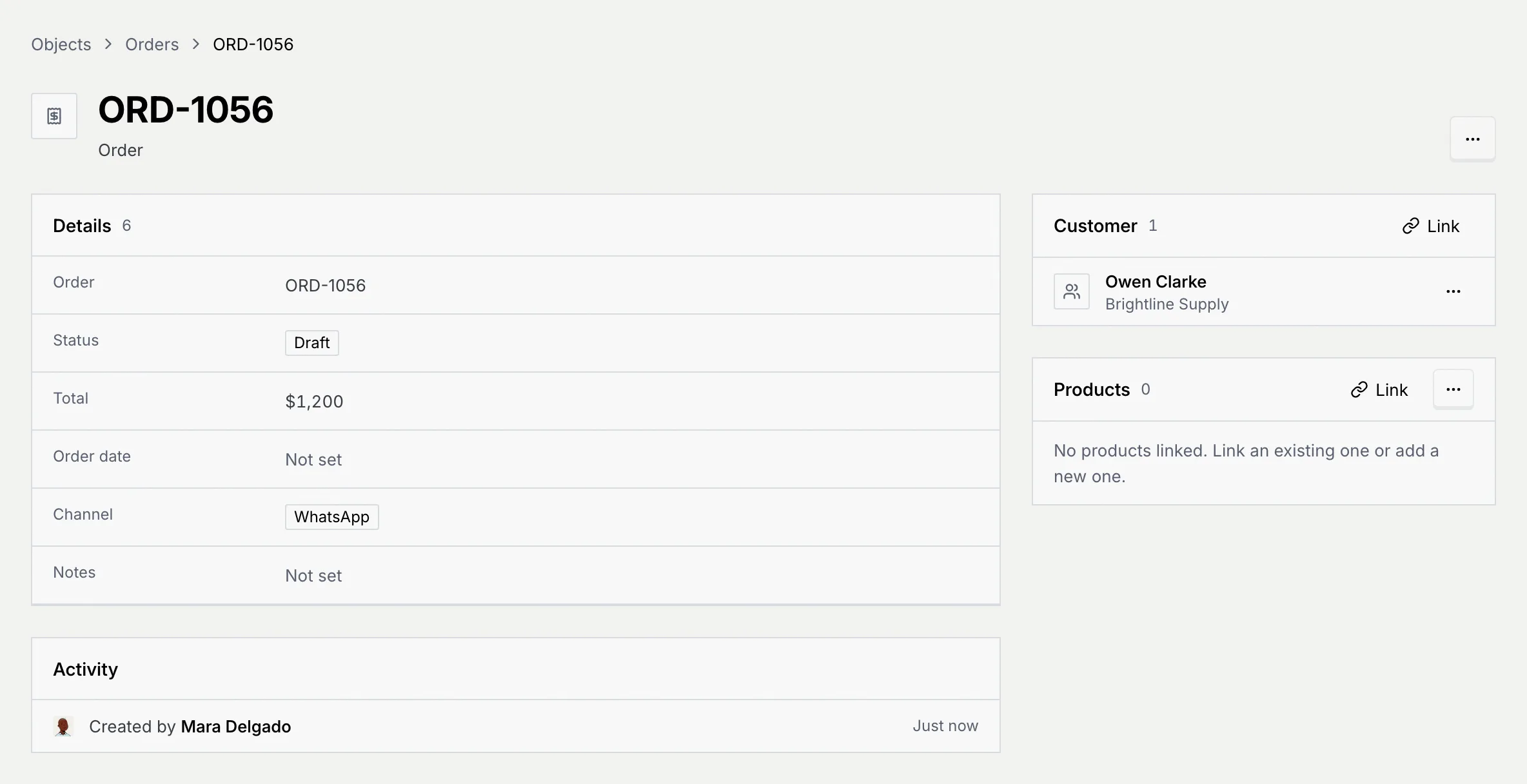Open the WhatsApp channel selector
1527x784 pixels.
tap(332, 517)
